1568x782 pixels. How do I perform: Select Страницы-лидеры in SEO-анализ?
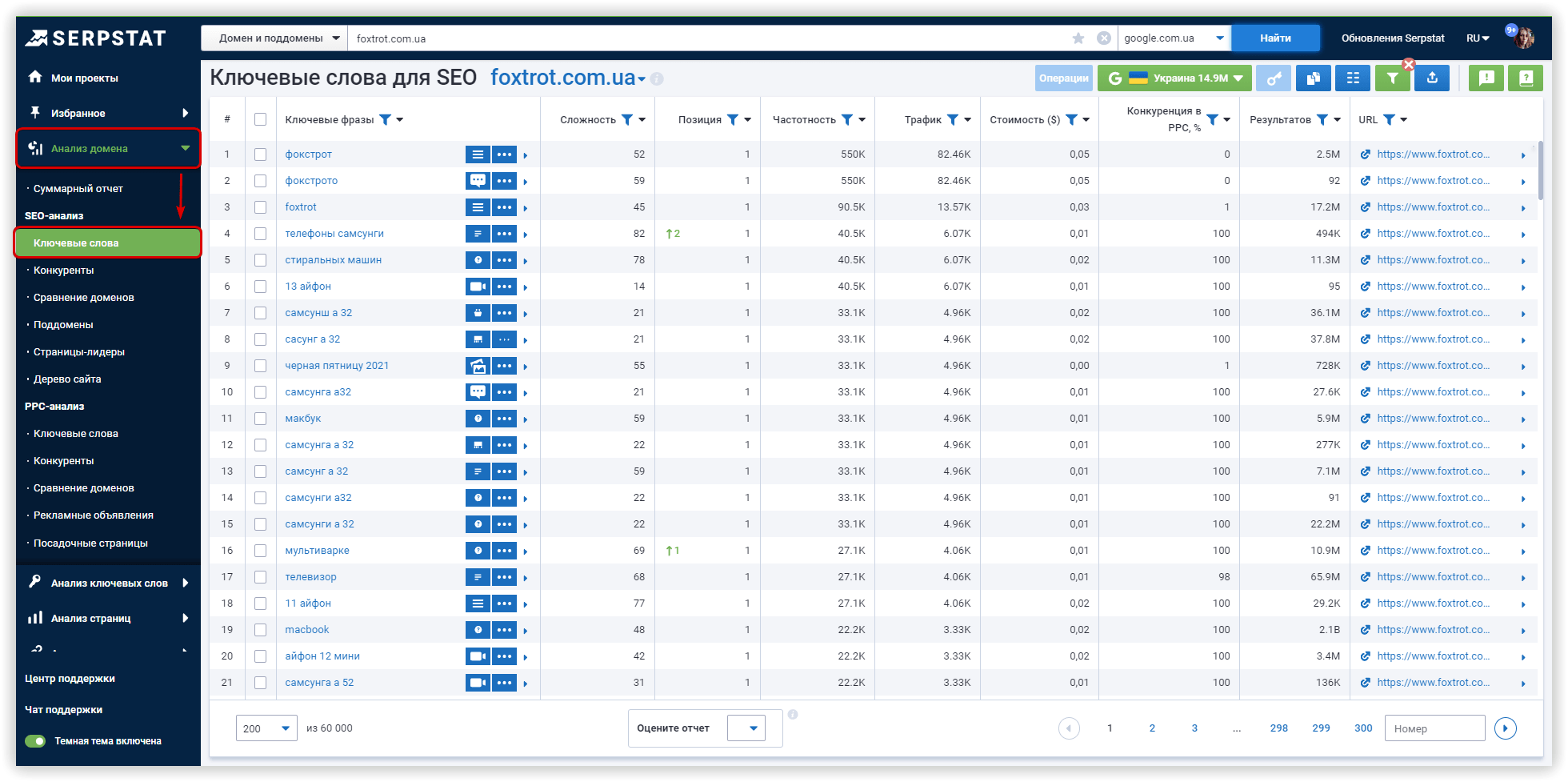tap(79, 352)
